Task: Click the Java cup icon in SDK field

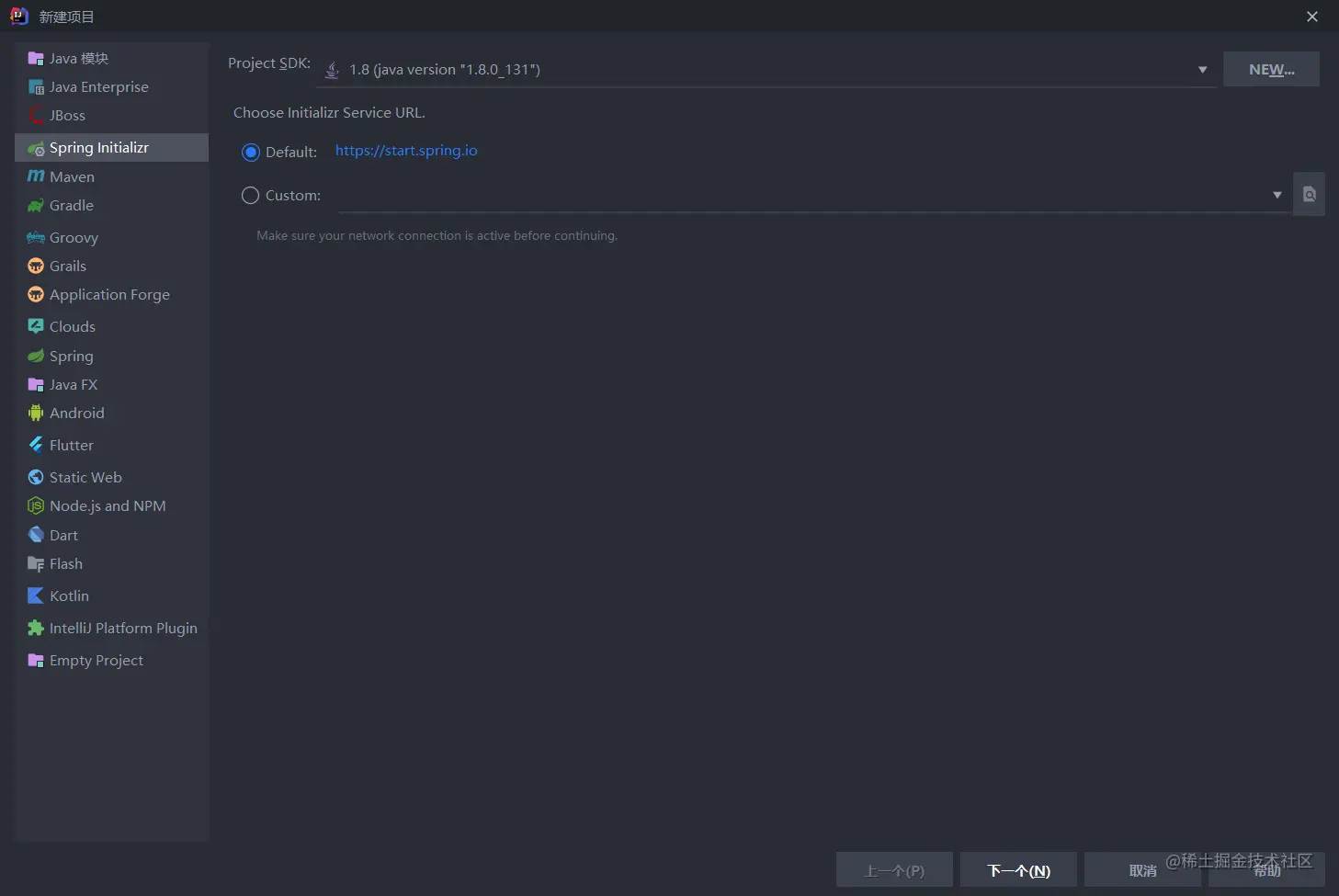Action: [x=333, y=70]
